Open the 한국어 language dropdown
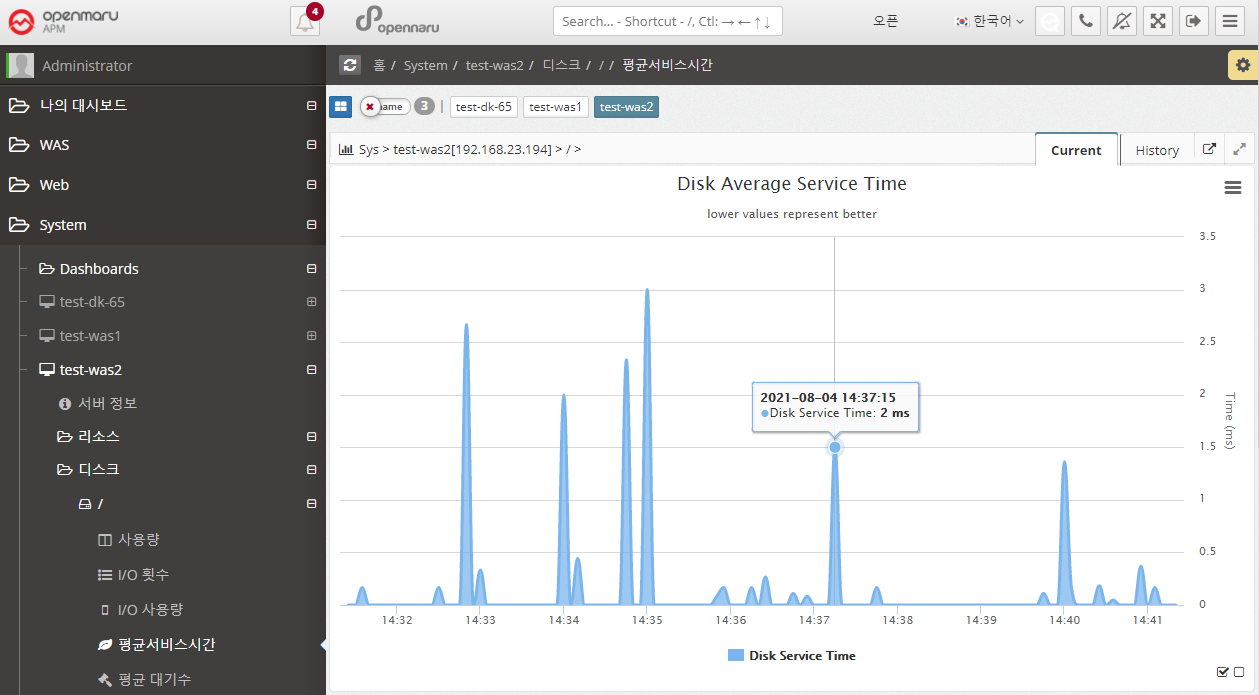Viewport: 1259px width, 695px height. (x=990, y=21)
